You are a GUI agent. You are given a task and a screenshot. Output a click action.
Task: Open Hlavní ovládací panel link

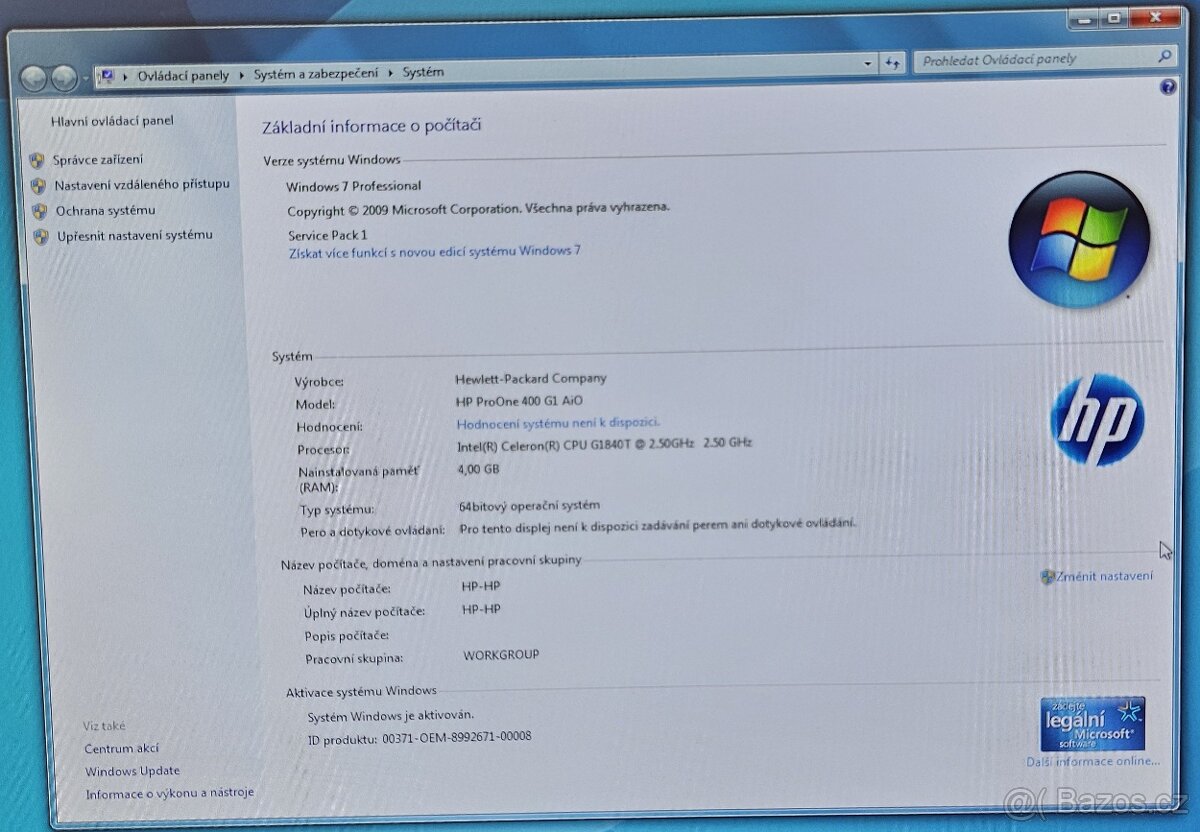pyautogui.click(x=112, y=121)
